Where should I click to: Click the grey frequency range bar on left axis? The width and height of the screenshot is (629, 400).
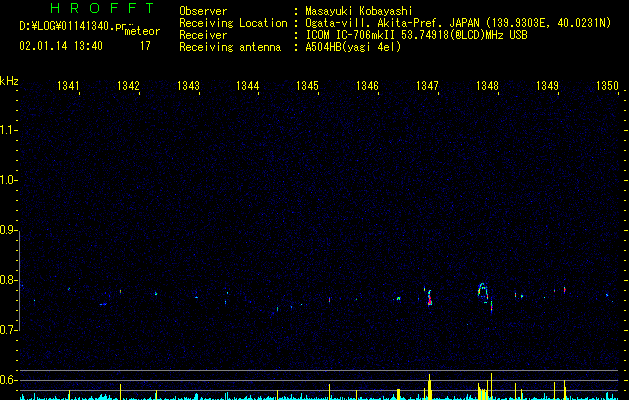click(x=20, y=280)
